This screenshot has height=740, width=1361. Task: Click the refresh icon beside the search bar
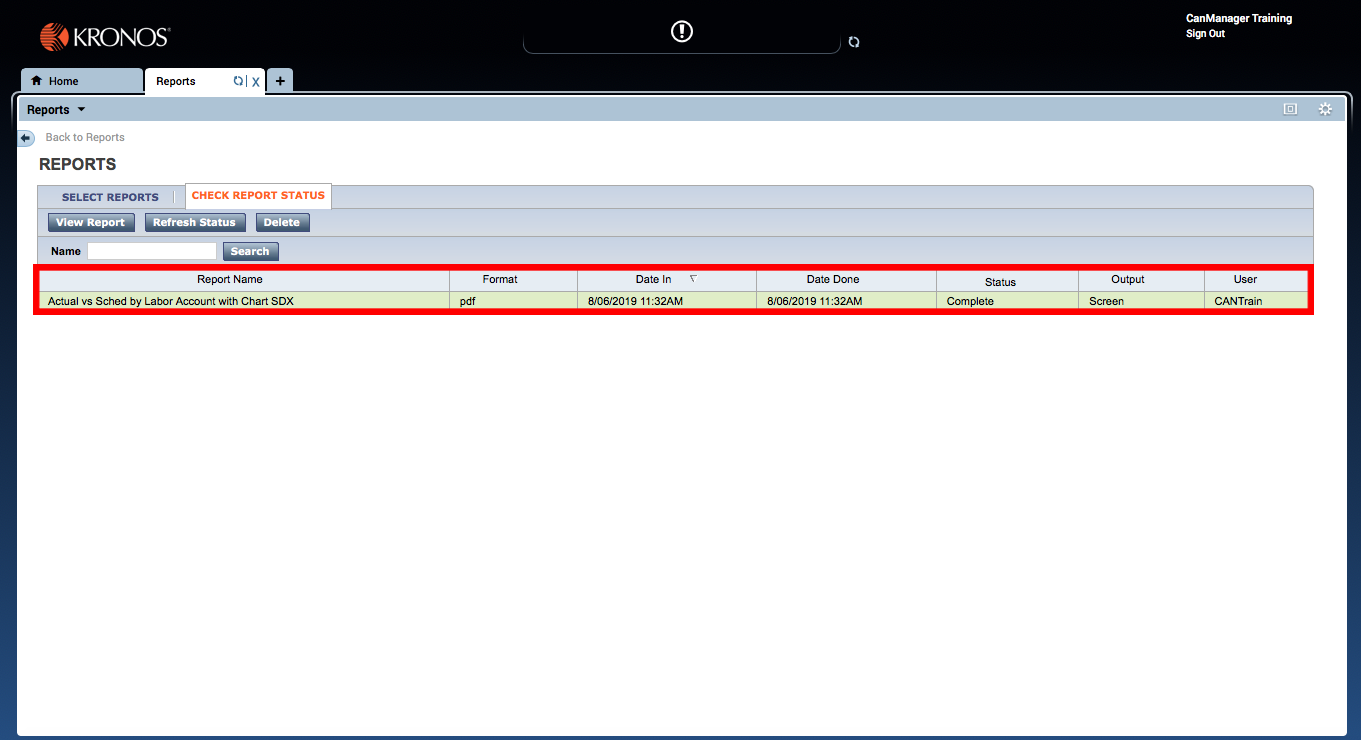(x=853, y=42)
